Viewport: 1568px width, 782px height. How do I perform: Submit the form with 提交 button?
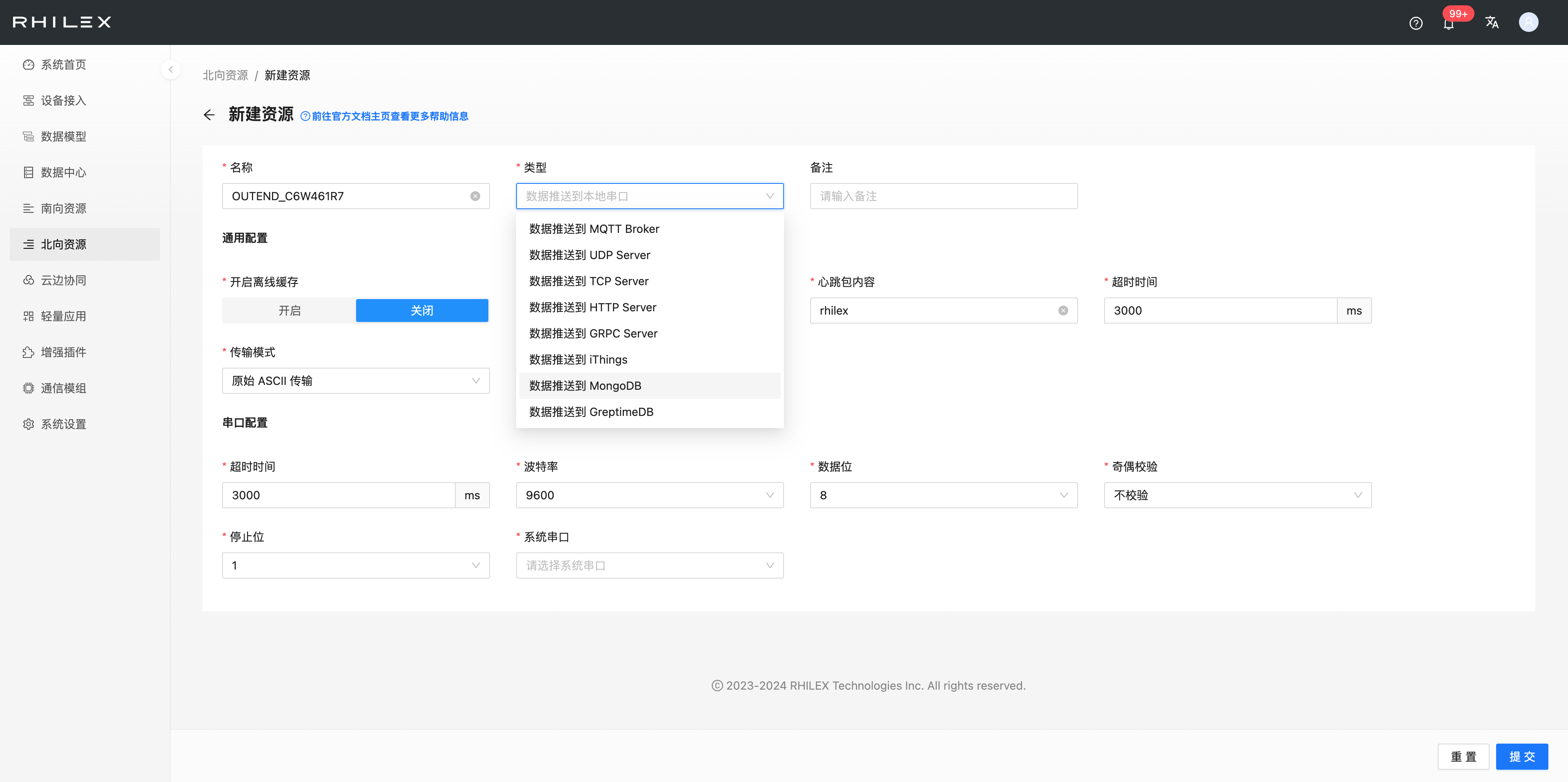point(1522,756)
